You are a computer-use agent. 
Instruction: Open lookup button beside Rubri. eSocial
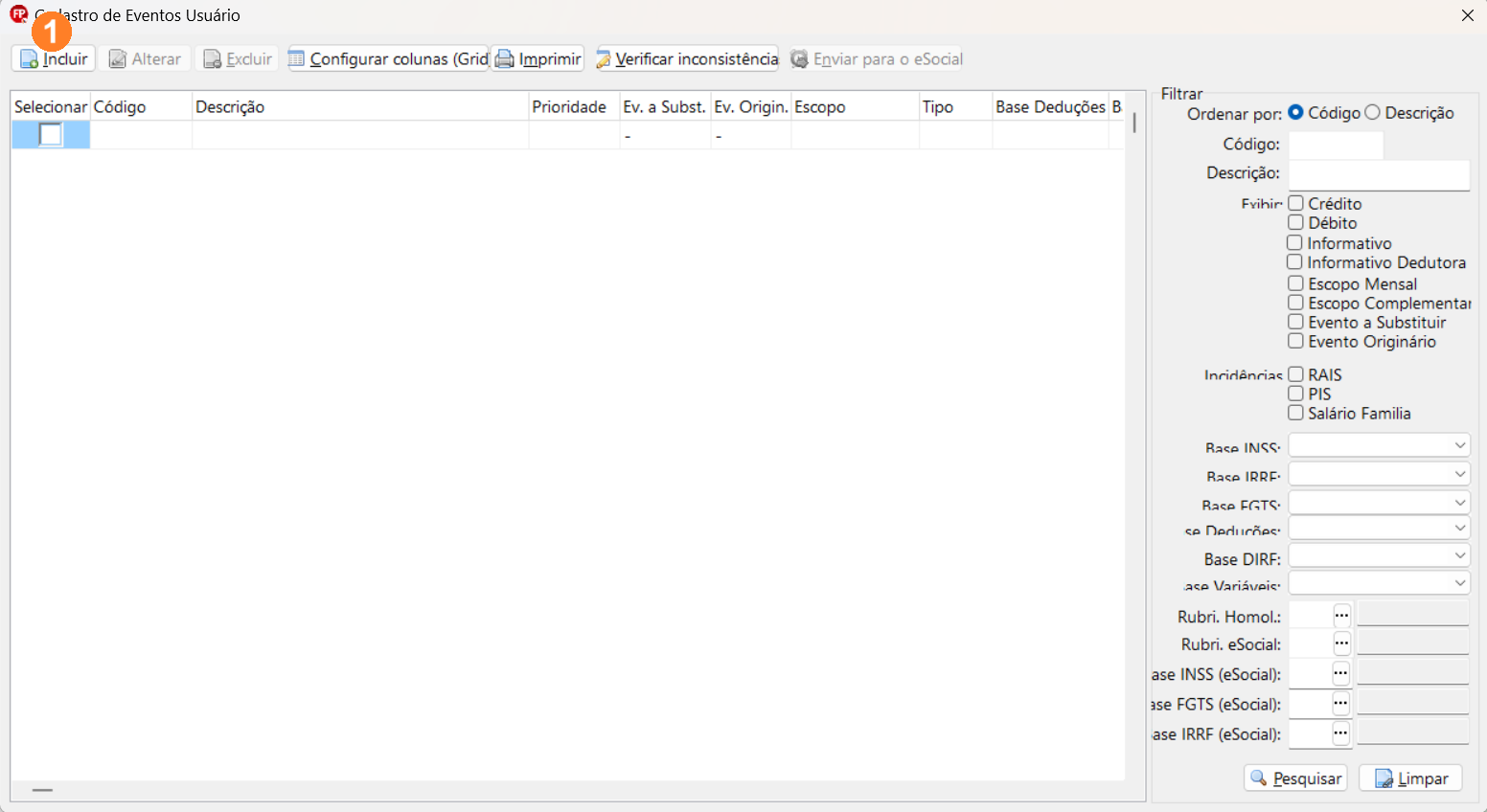(x=1341, y=643)
